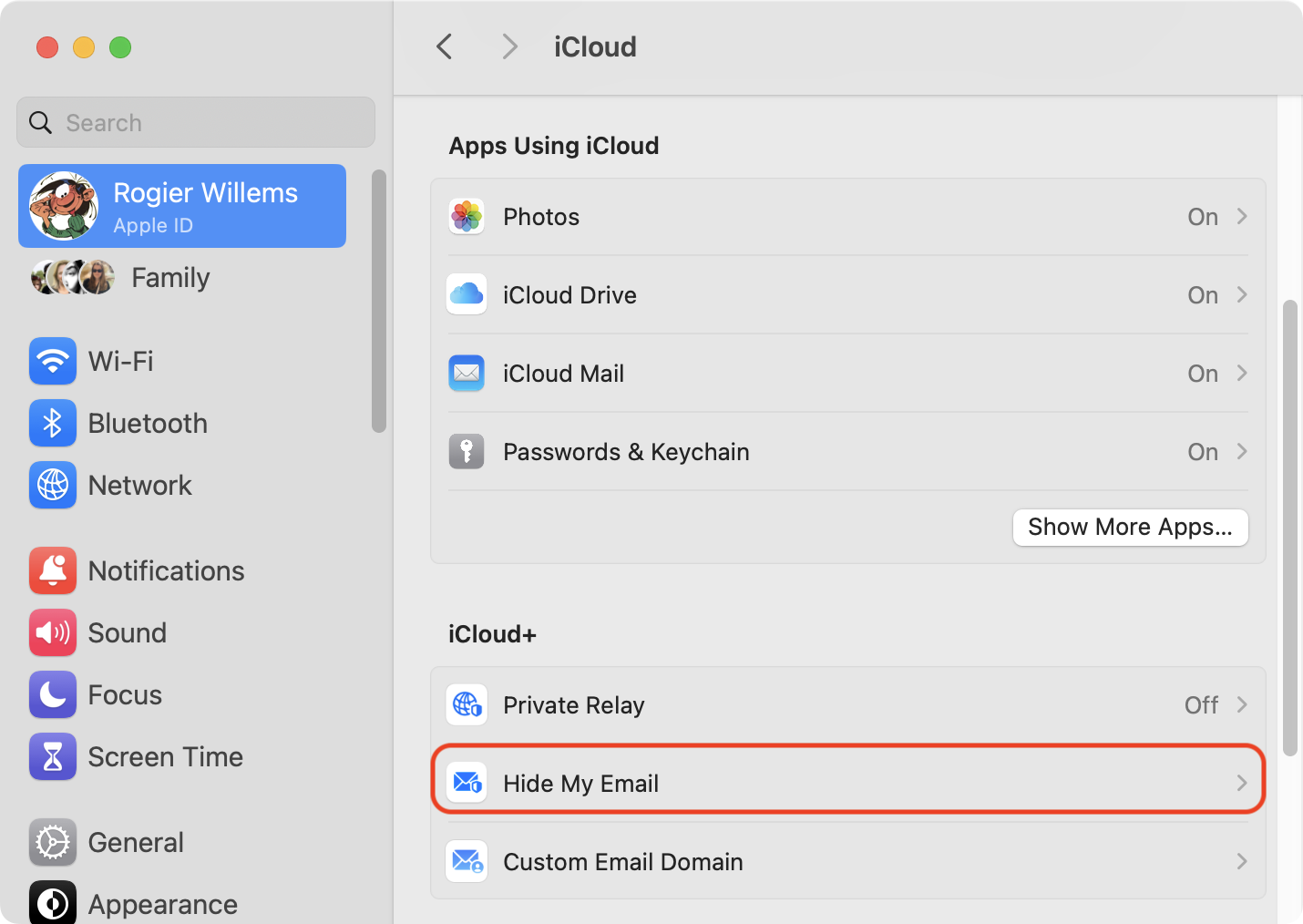
Task: Open Hide My Email via its chevron
Action: click(1242, 784)
